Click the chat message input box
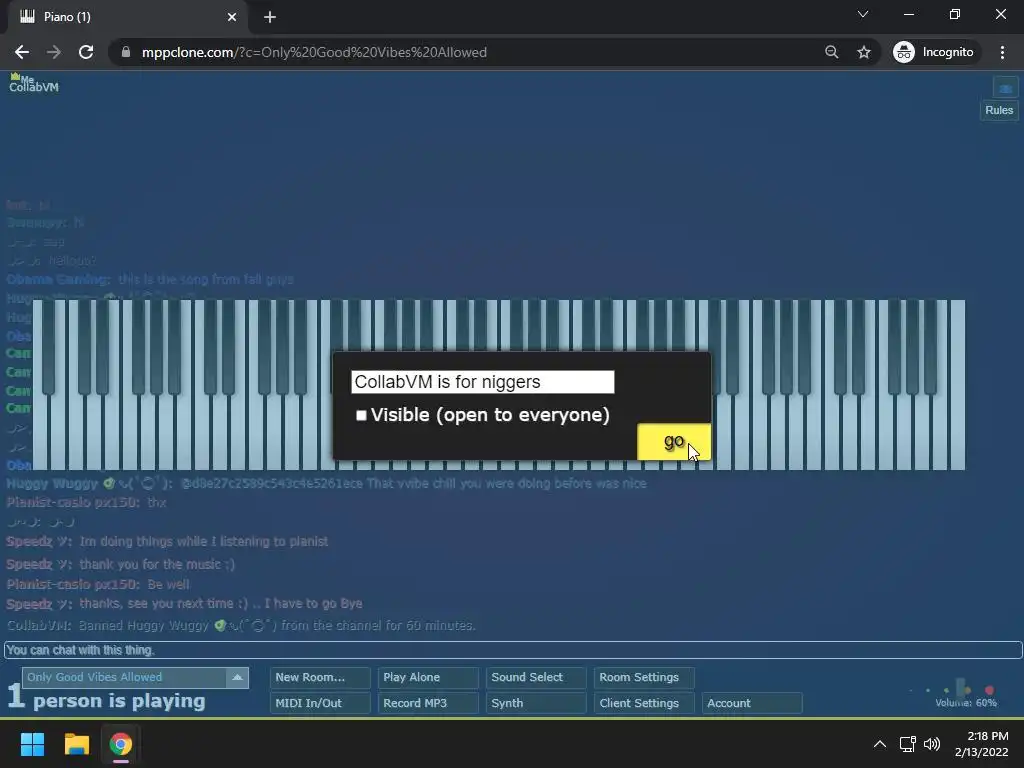This screenshot has width=1024, height=768. tap(513, 650)
